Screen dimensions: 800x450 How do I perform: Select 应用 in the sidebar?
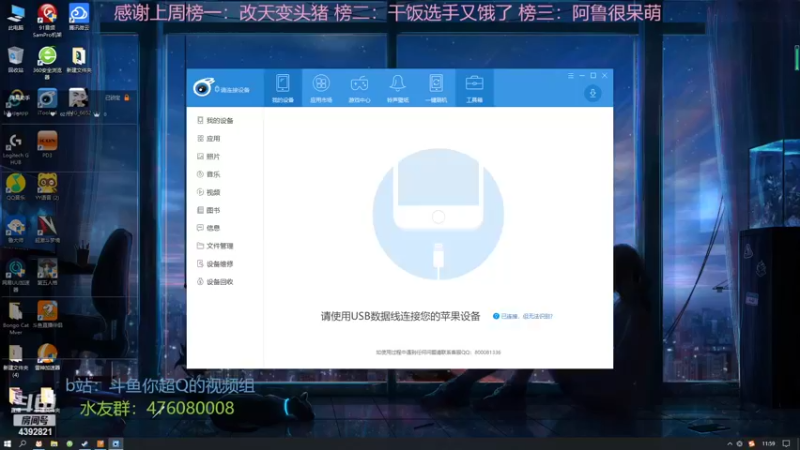point(209,138)
